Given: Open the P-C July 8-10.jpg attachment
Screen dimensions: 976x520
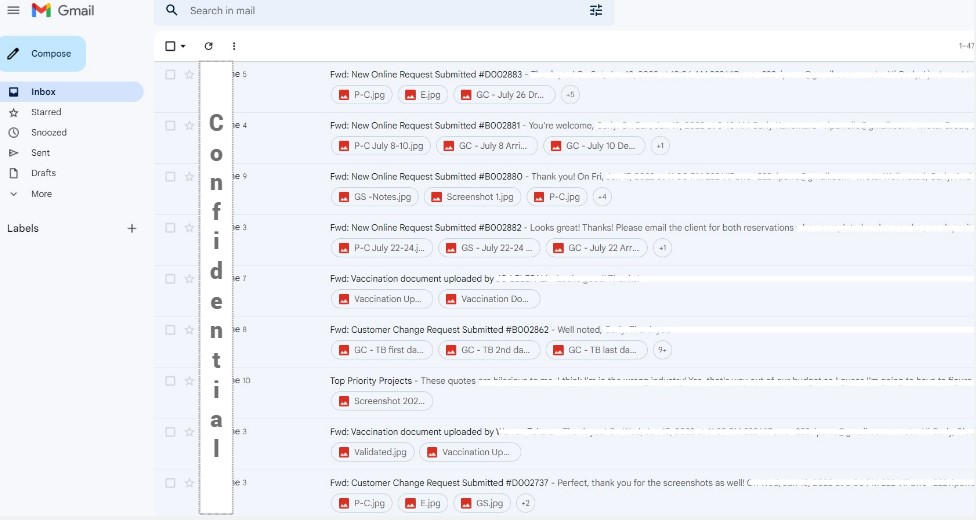Looking at the screenshot, I should (381, 146).
